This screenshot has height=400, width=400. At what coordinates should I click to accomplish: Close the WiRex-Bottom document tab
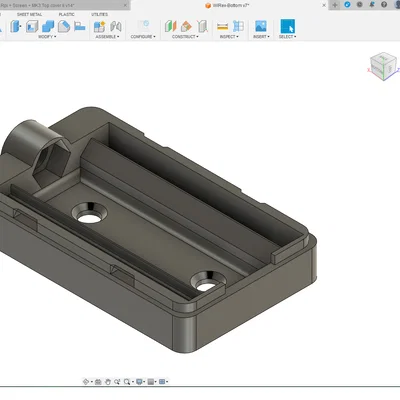(x=324, y=5)
